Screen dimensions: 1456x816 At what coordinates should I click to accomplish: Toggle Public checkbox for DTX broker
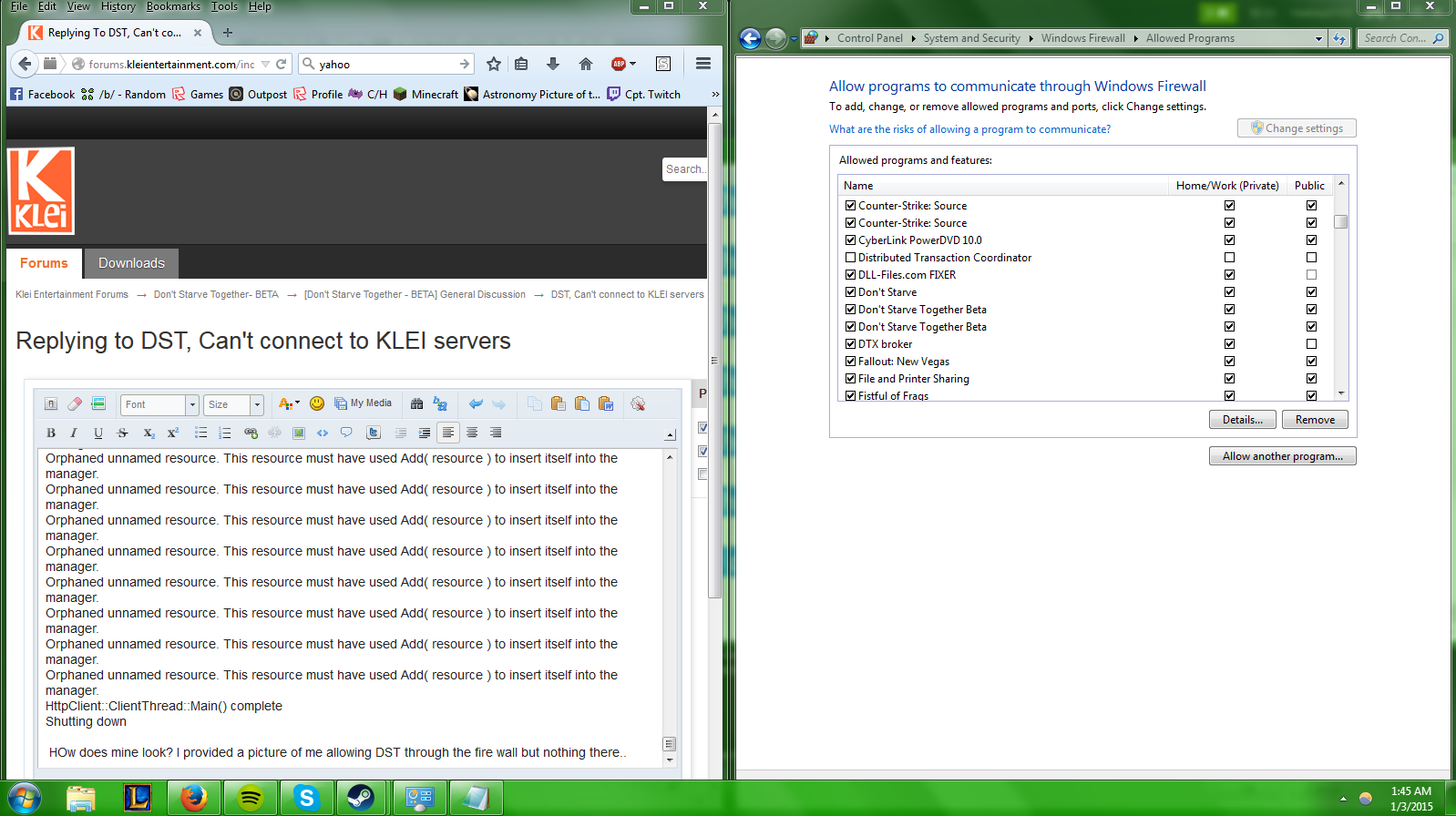tap(1311, 344)
